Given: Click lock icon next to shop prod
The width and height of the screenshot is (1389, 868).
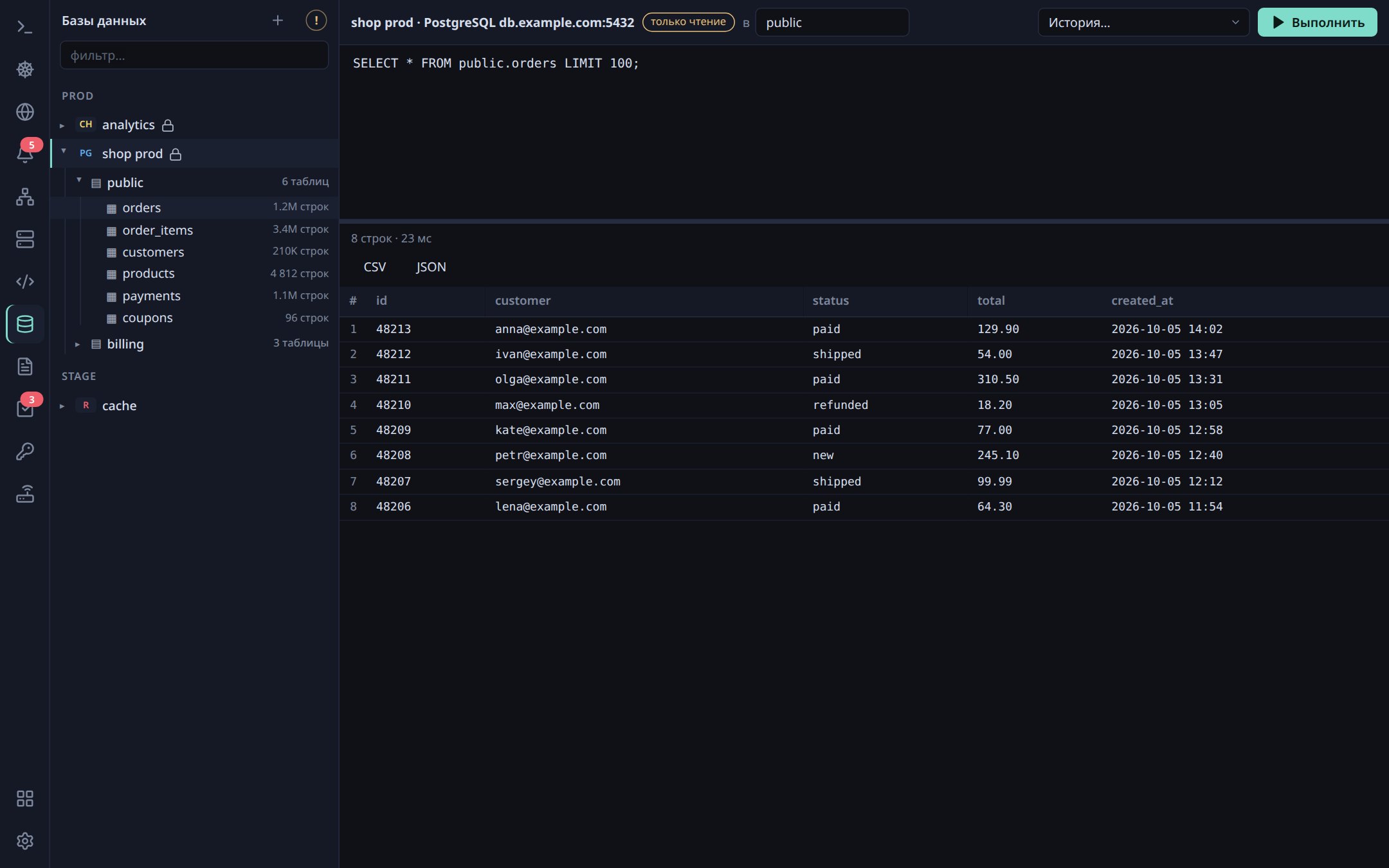Looking at the screenshot, I should pos(176,154).
